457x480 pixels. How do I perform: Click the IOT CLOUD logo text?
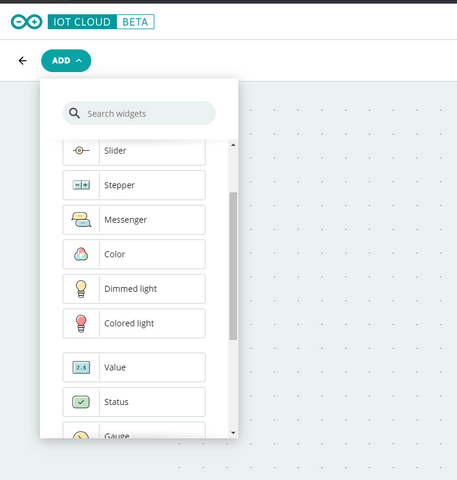point(82,22)
